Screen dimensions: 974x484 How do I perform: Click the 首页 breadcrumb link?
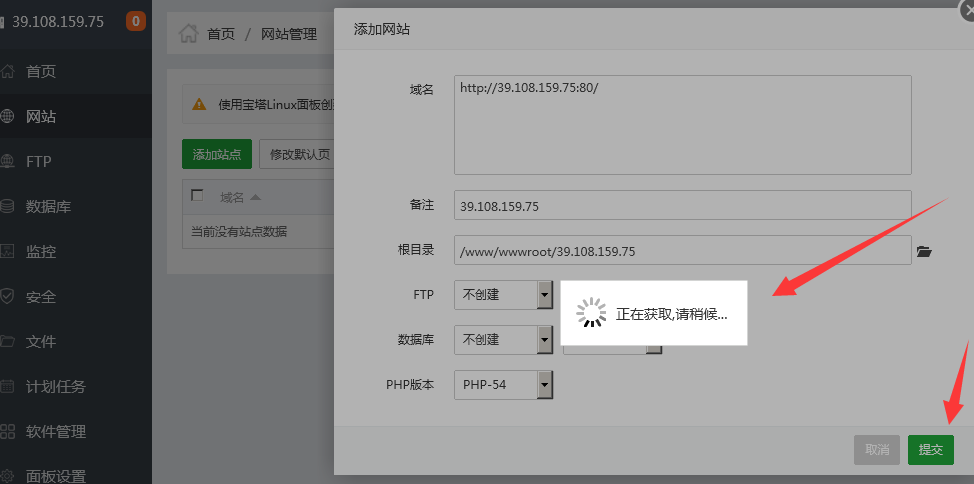click(221, 34)
